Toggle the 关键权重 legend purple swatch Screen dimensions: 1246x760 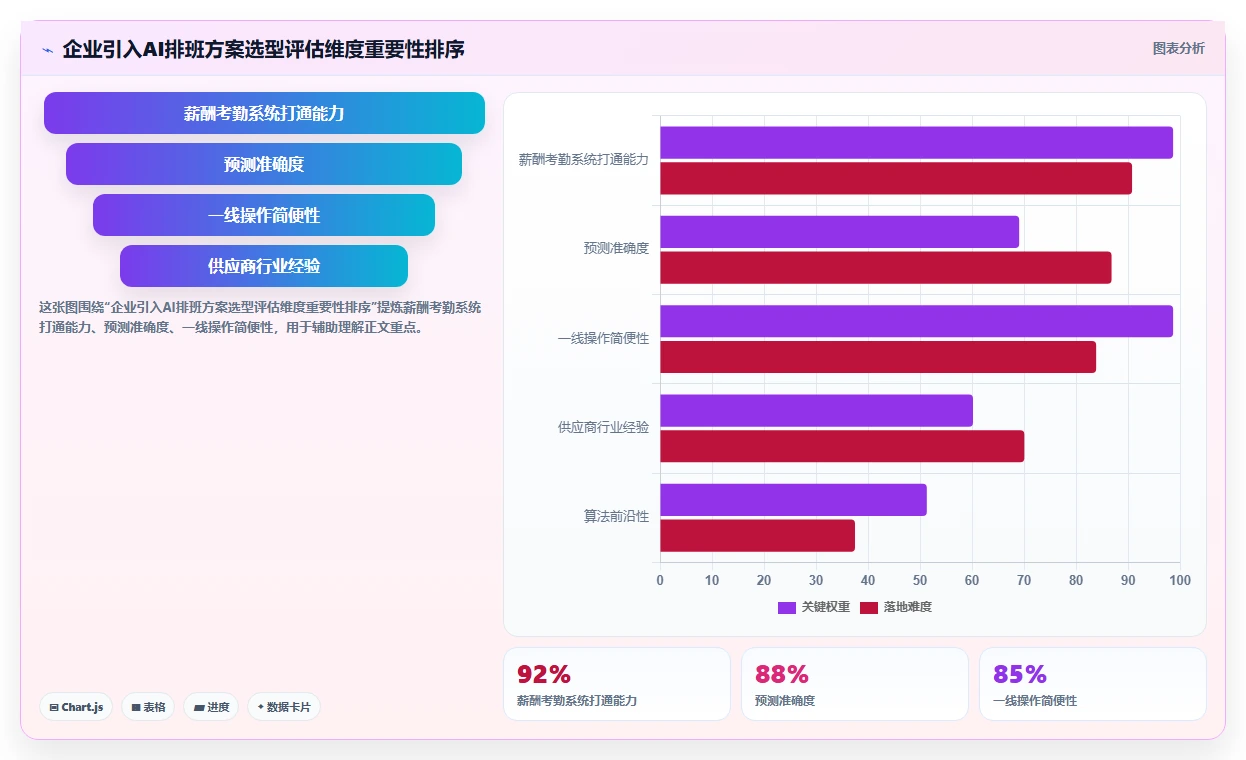tap(787, 607)
